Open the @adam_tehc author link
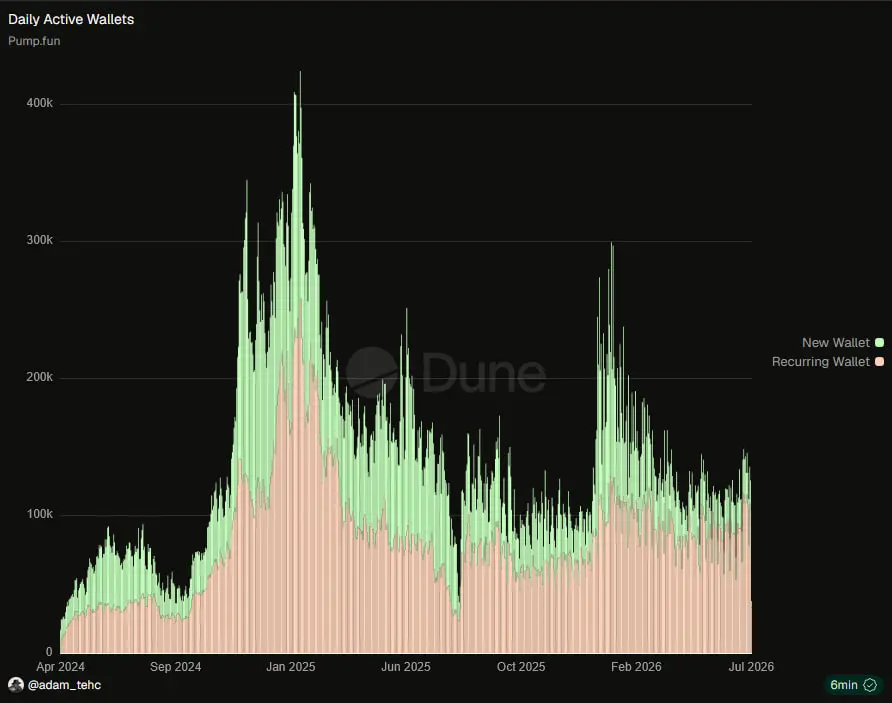The image size is (892, 703). 64,685
